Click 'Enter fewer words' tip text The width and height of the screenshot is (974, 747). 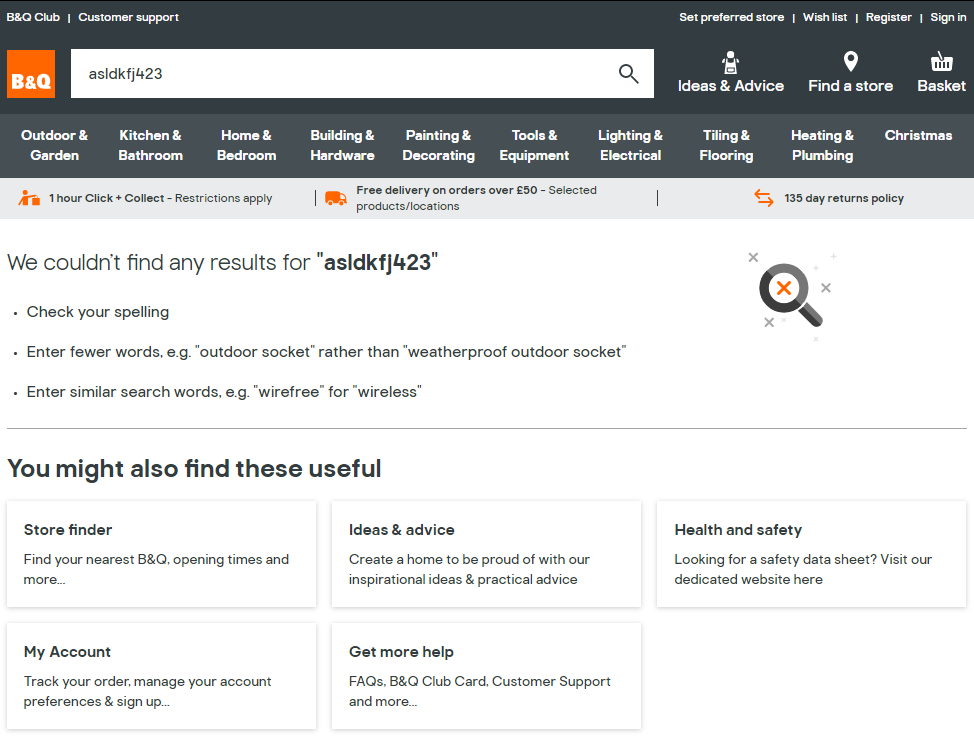(326, 352)
